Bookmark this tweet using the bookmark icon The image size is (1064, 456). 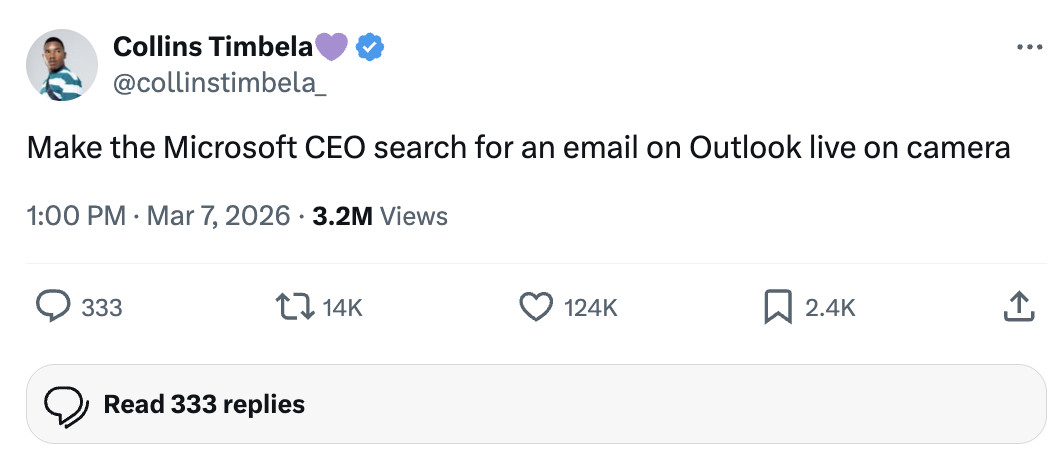point(778,307)
